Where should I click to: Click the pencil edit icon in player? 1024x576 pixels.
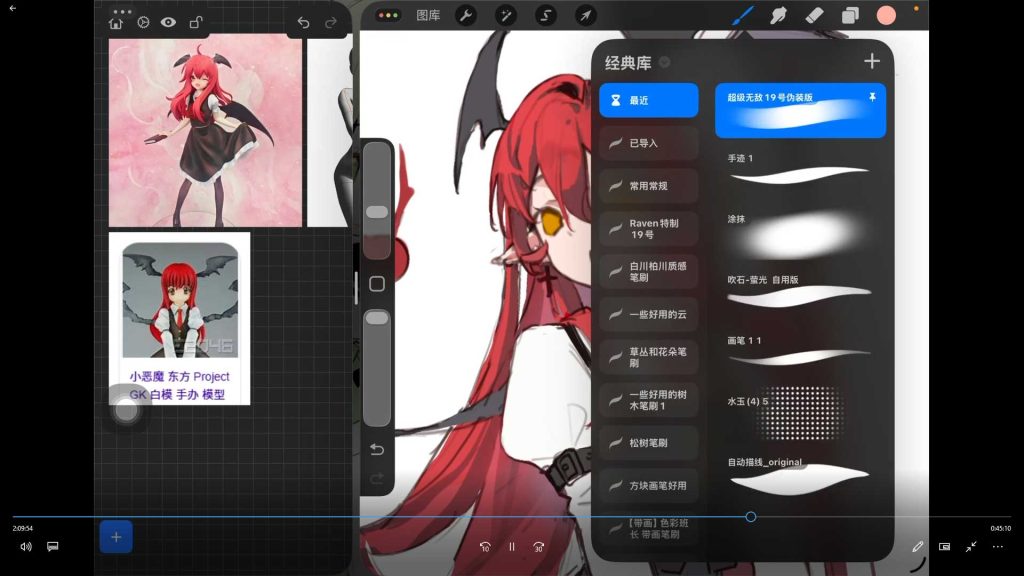[918, 547]
